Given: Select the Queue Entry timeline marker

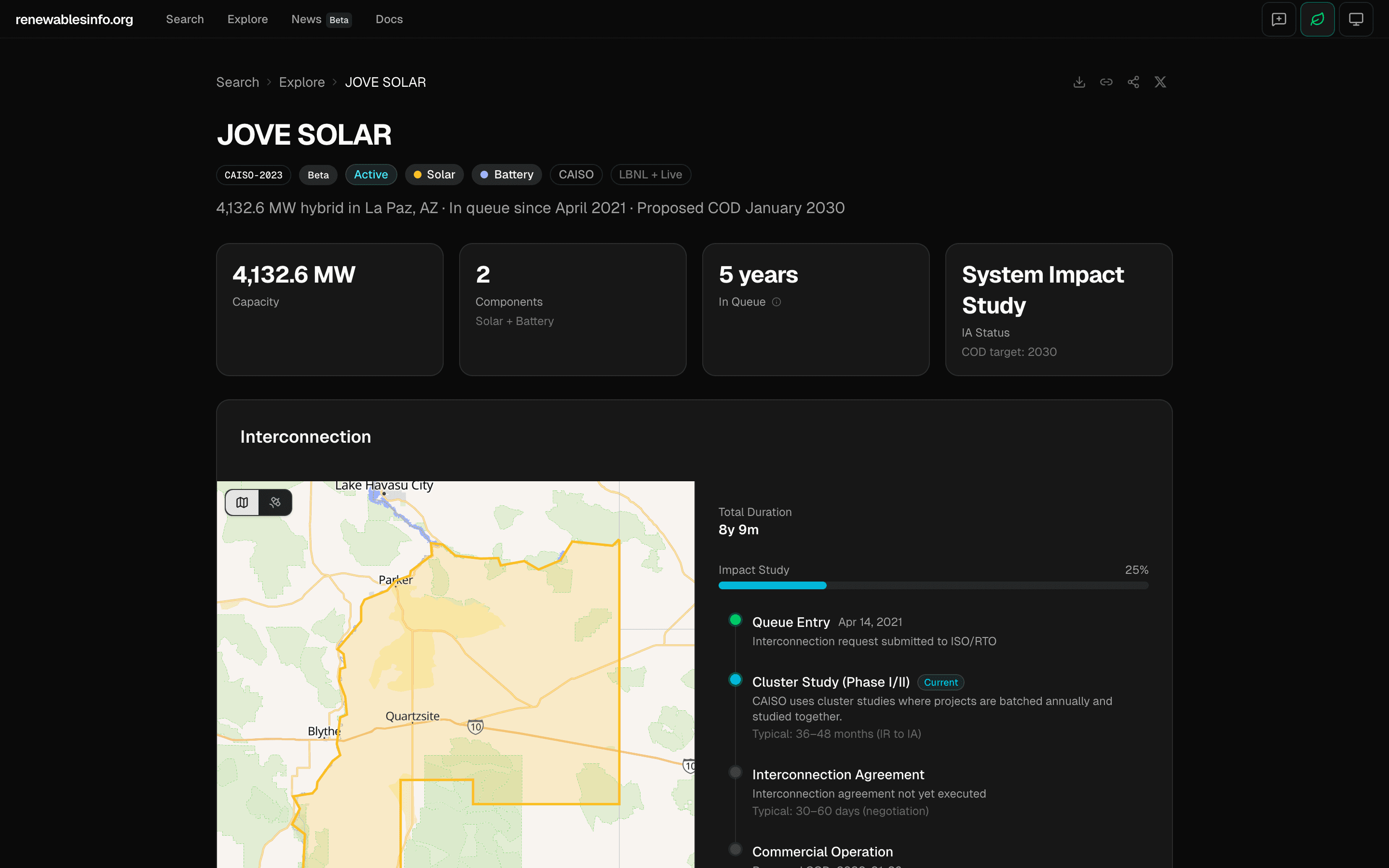Looking at the screenshot, I should click(x=735, y=620).
